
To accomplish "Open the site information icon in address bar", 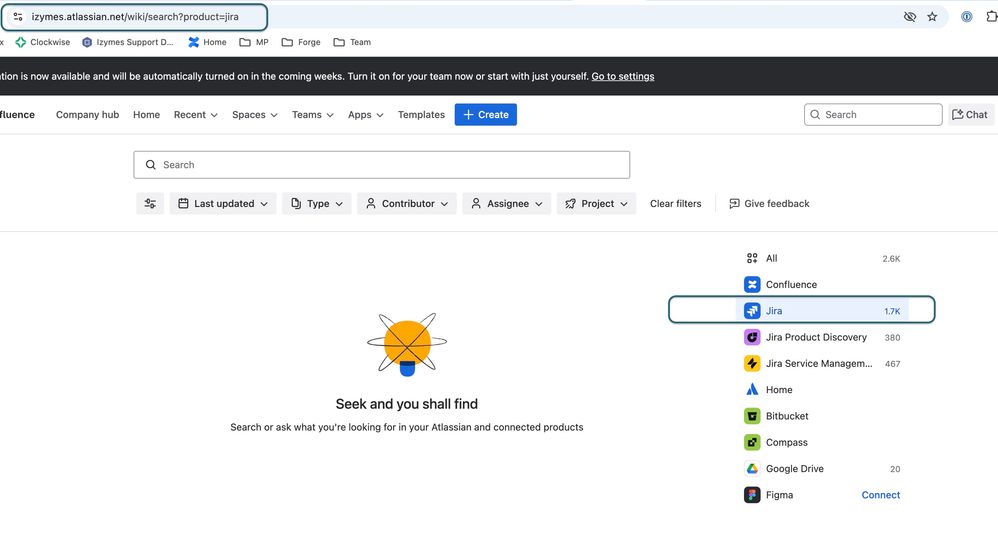I will point(18,17).
